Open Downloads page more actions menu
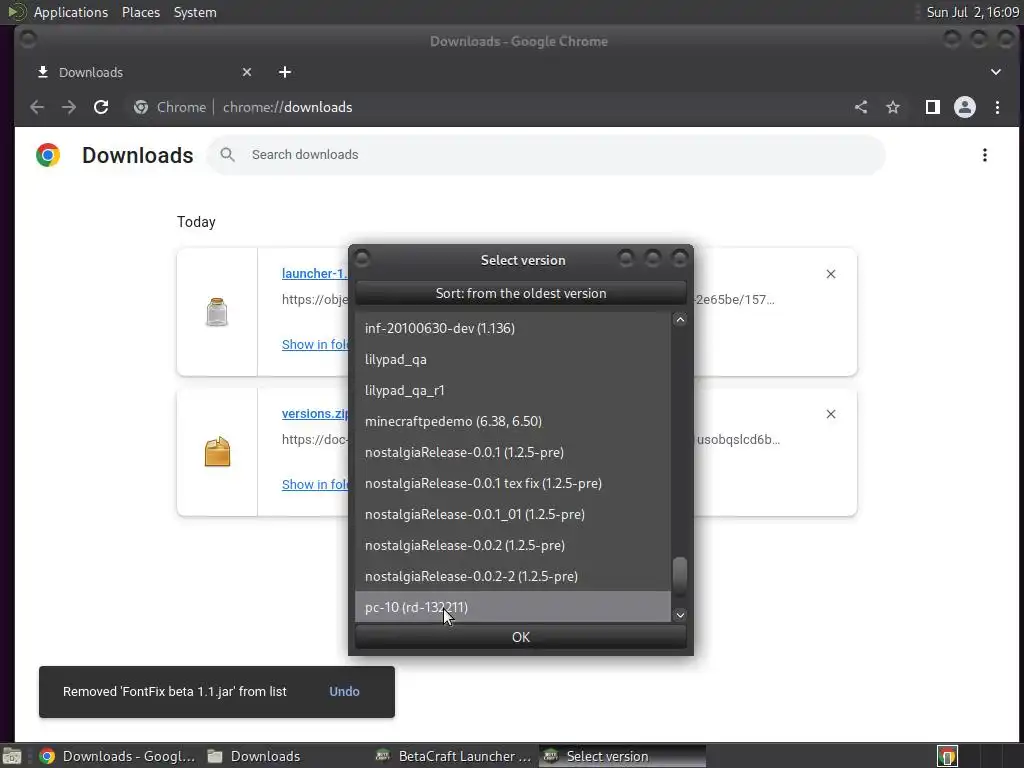The width and height of the screenshot is (1024, 768). pyautogui.click(x=984, y=155)
